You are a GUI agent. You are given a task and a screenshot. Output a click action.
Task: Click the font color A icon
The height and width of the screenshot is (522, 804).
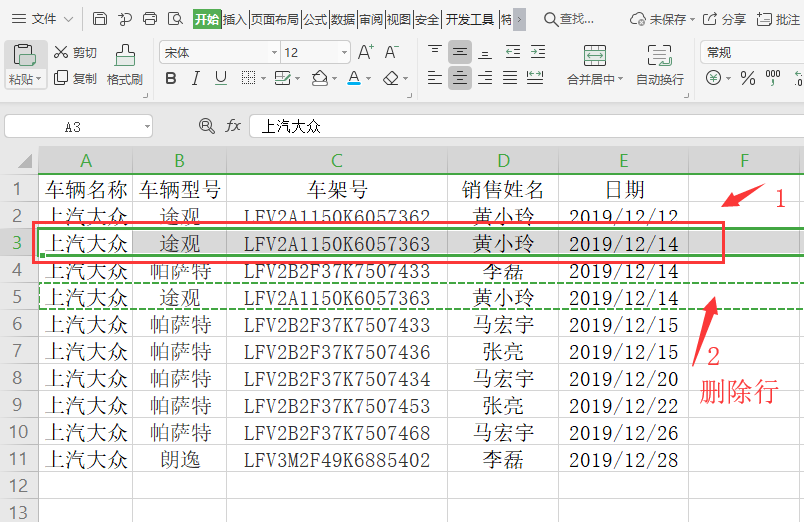tap(354, 78)
